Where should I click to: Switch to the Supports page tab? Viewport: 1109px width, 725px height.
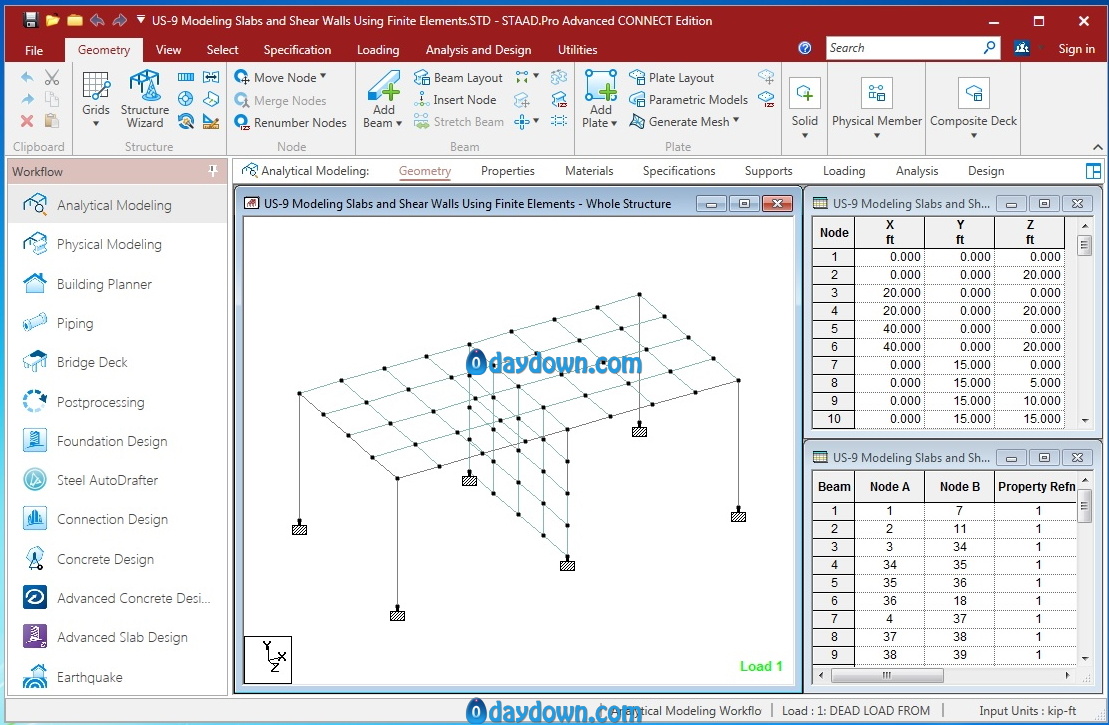[768, 170]
